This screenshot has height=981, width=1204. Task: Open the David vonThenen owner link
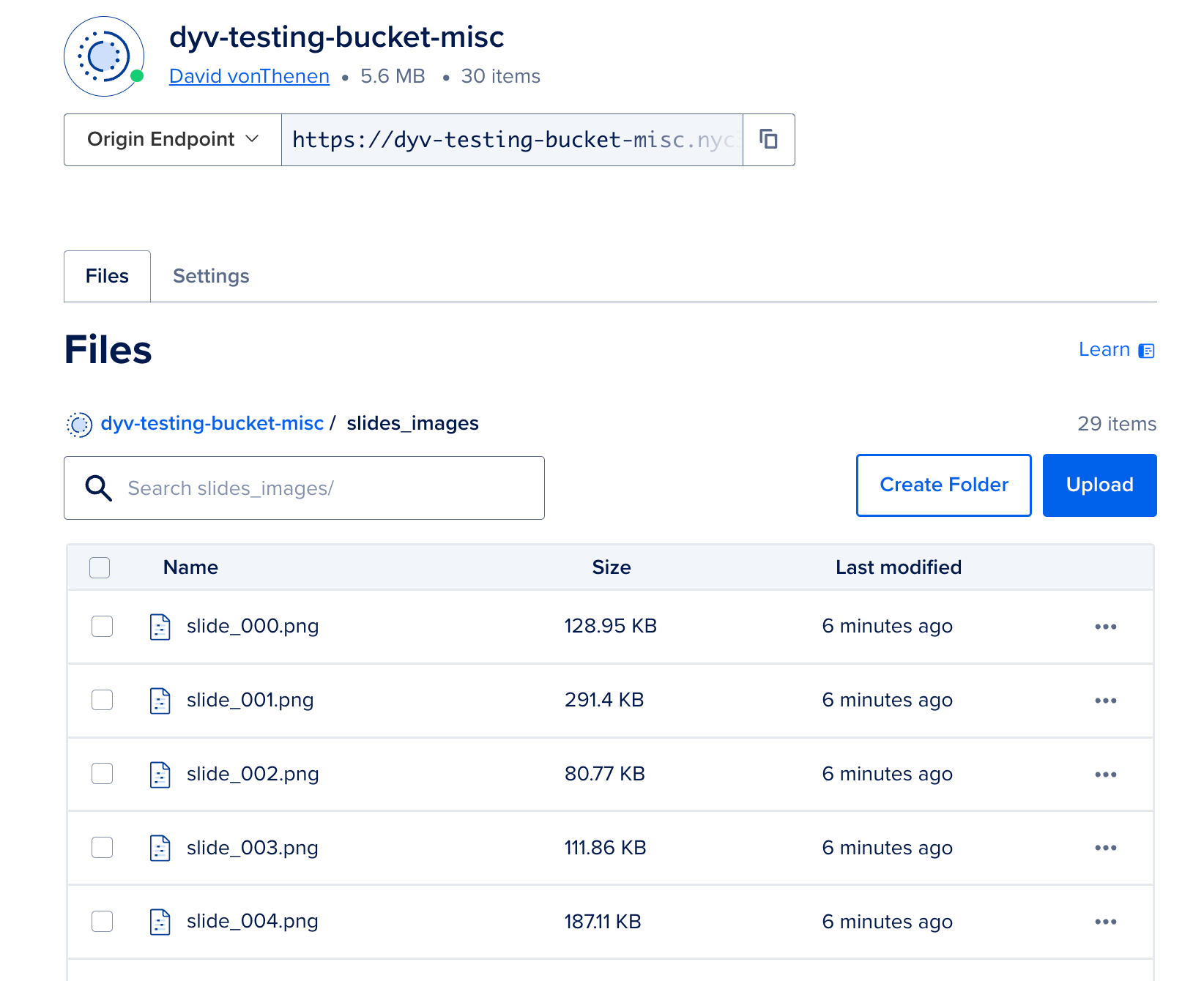249,76
